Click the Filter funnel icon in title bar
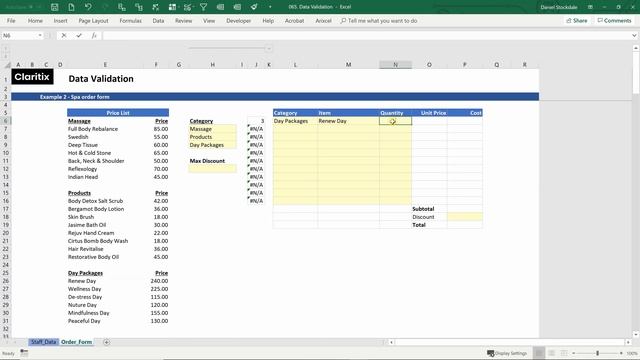The width and height of the screenshot is (640, 360). coord(203,7)
